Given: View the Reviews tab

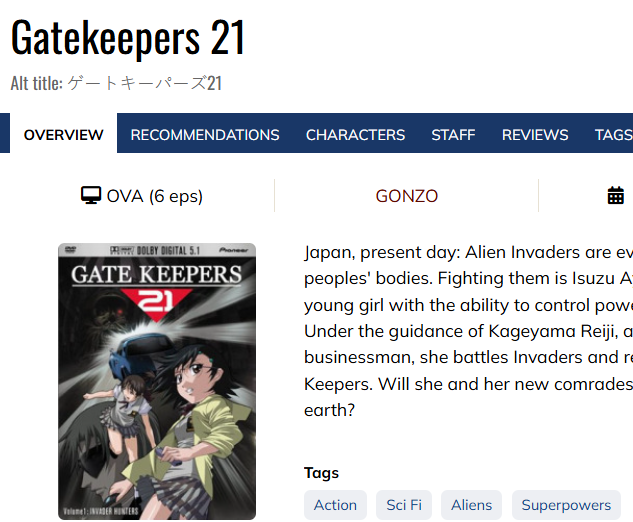Looking at the screenshot, I should click(x=535, y=134).
